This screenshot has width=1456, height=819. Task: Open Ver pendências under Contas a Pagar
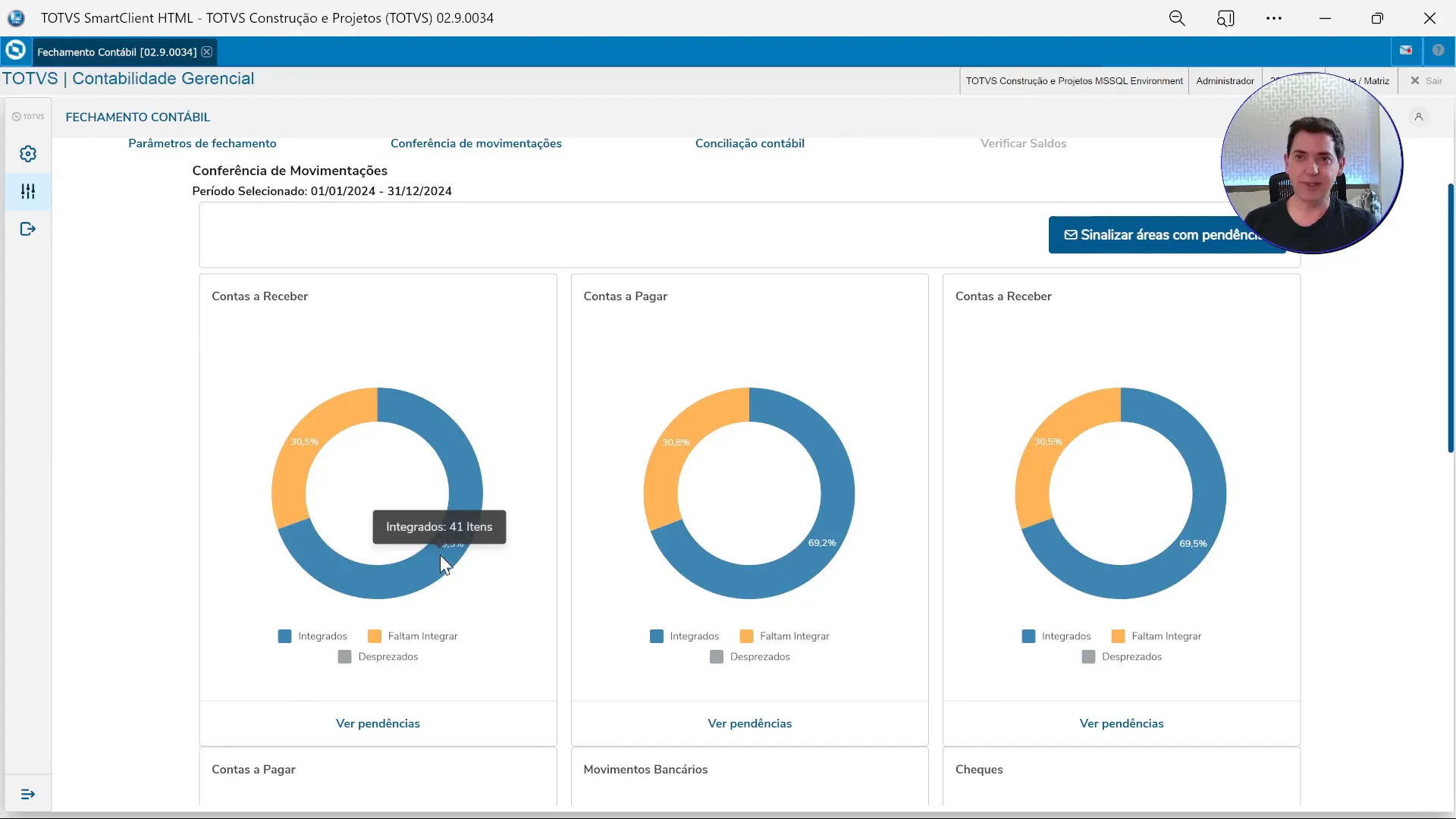(x=749, y=723)
